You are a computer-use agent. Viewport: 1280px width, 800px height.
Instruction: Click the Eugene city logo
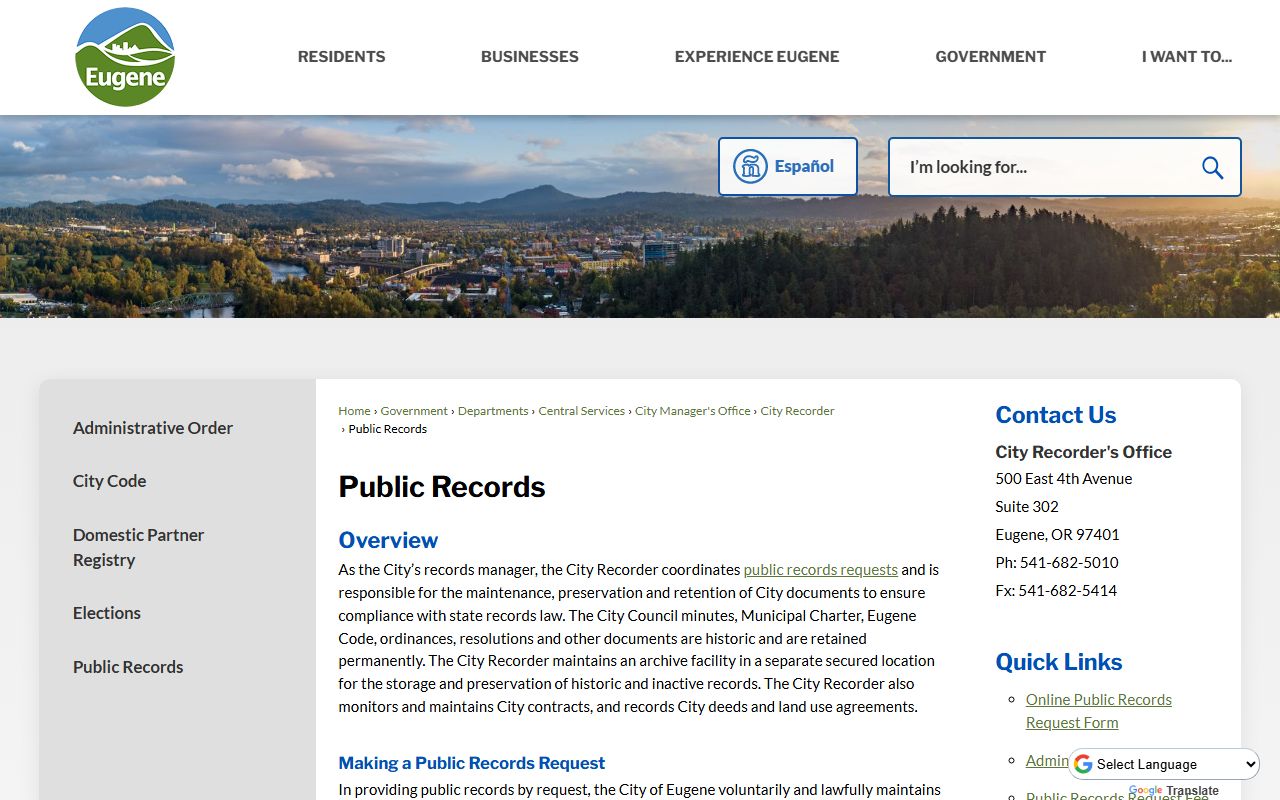tap(125, 57)
